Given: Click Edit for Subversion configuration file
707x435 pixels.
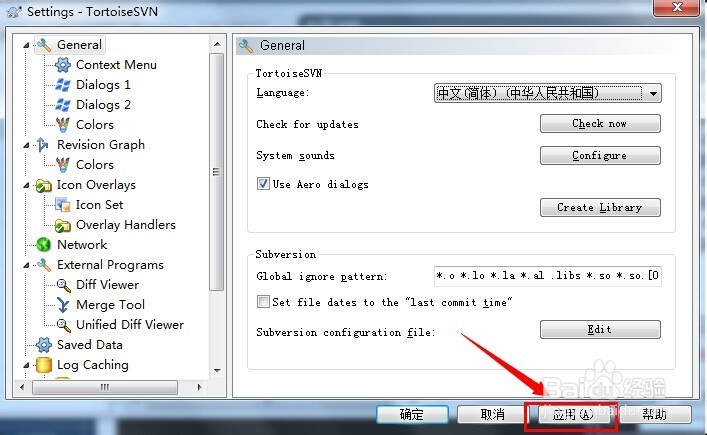Looking at the screenshot, I should click(600, 330).
